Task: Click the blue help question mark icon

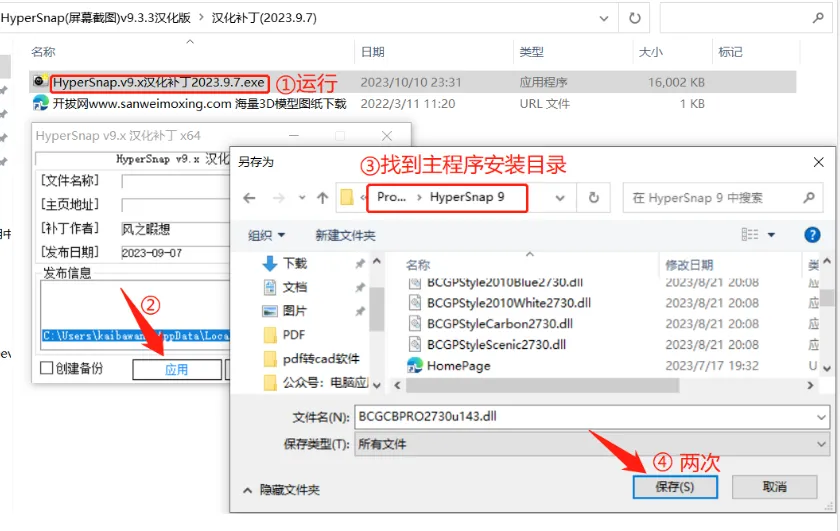Action: [x=812, y=235]
